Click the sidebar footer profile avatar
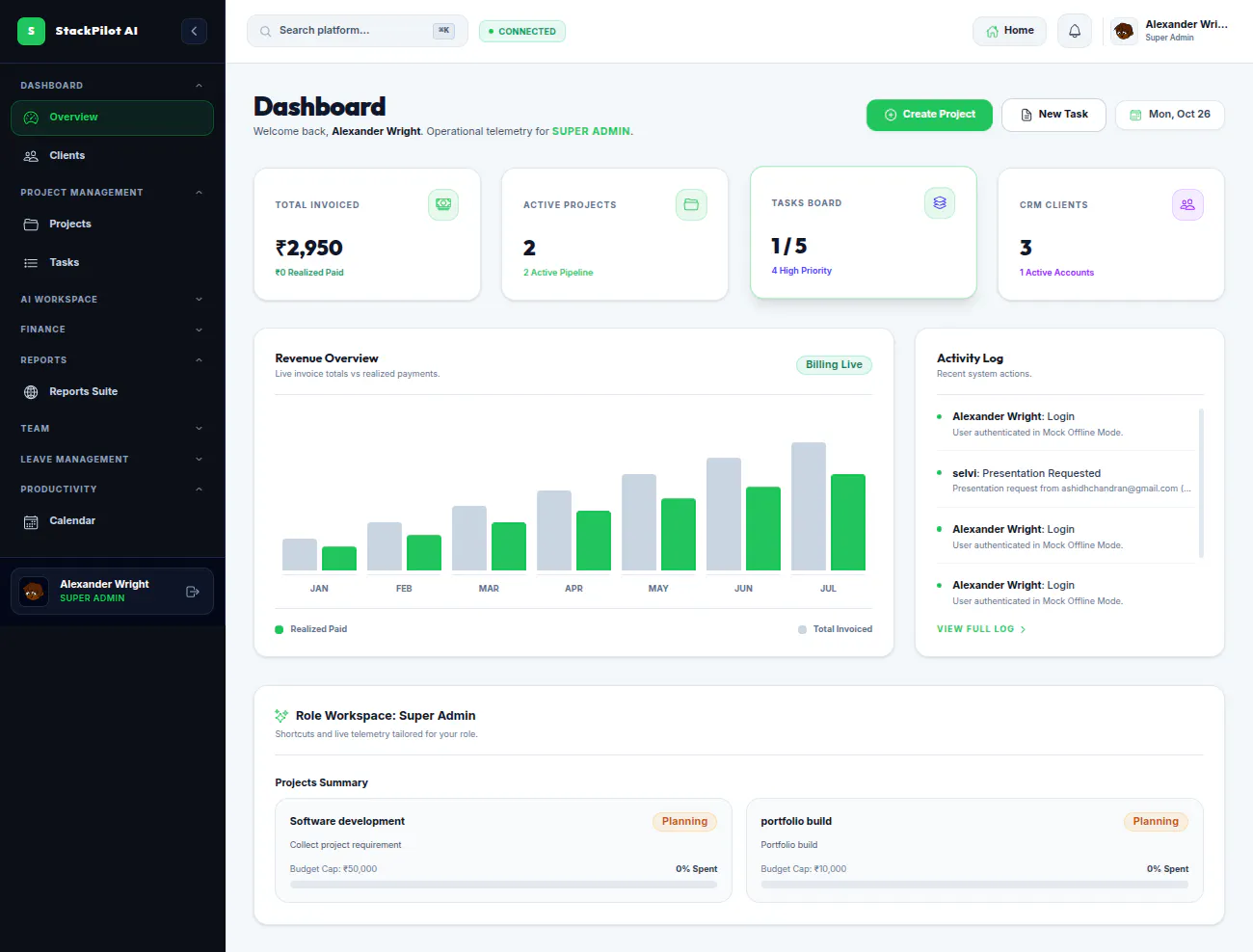 34,592
